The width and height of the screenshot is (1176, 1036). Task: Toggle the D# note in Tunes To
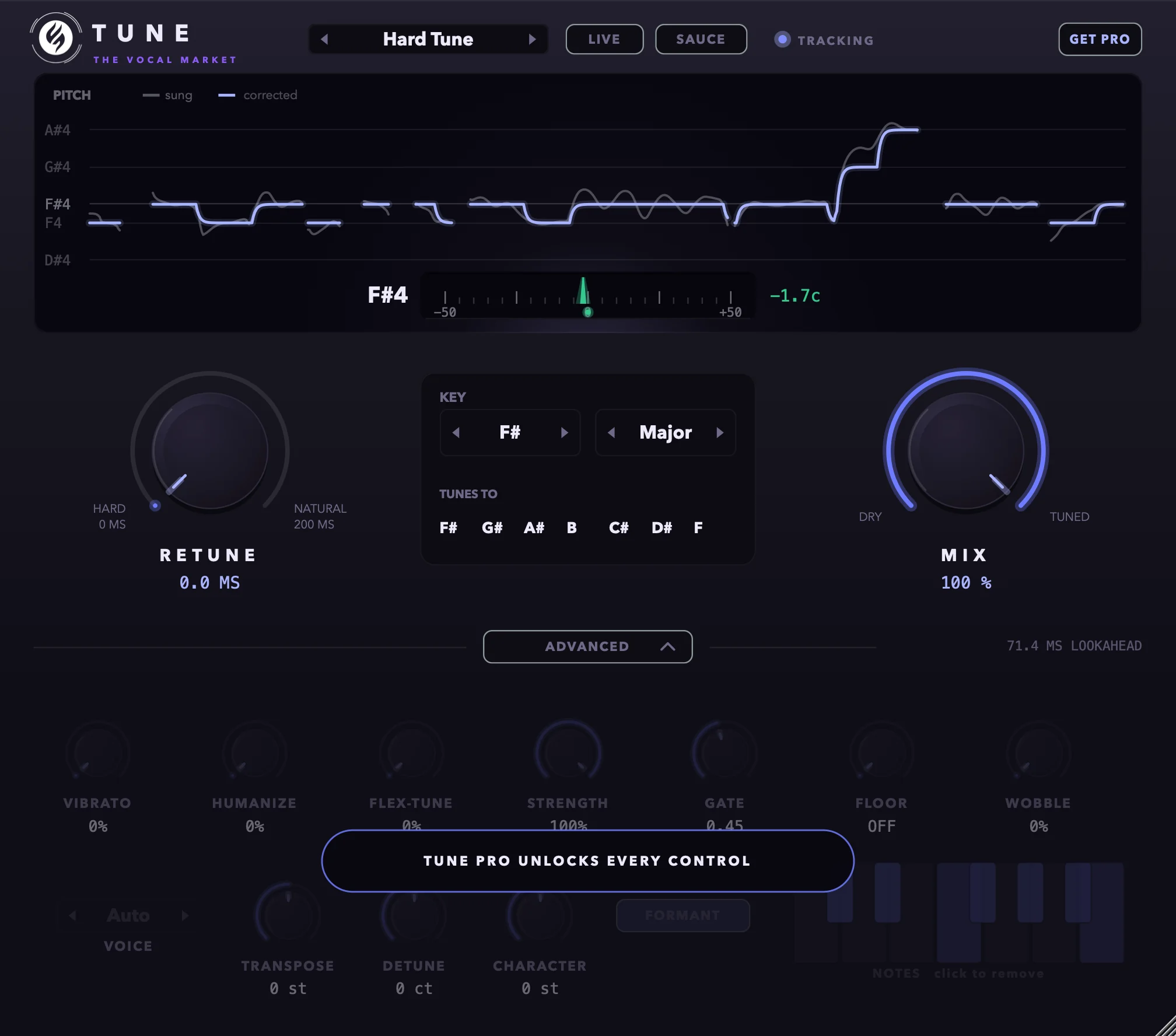pos(661,528)
